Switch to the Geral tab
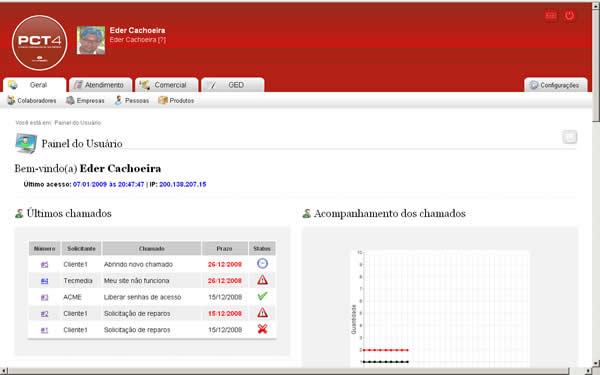The width and height of the screenshot is (600, 375). (34, 85)
